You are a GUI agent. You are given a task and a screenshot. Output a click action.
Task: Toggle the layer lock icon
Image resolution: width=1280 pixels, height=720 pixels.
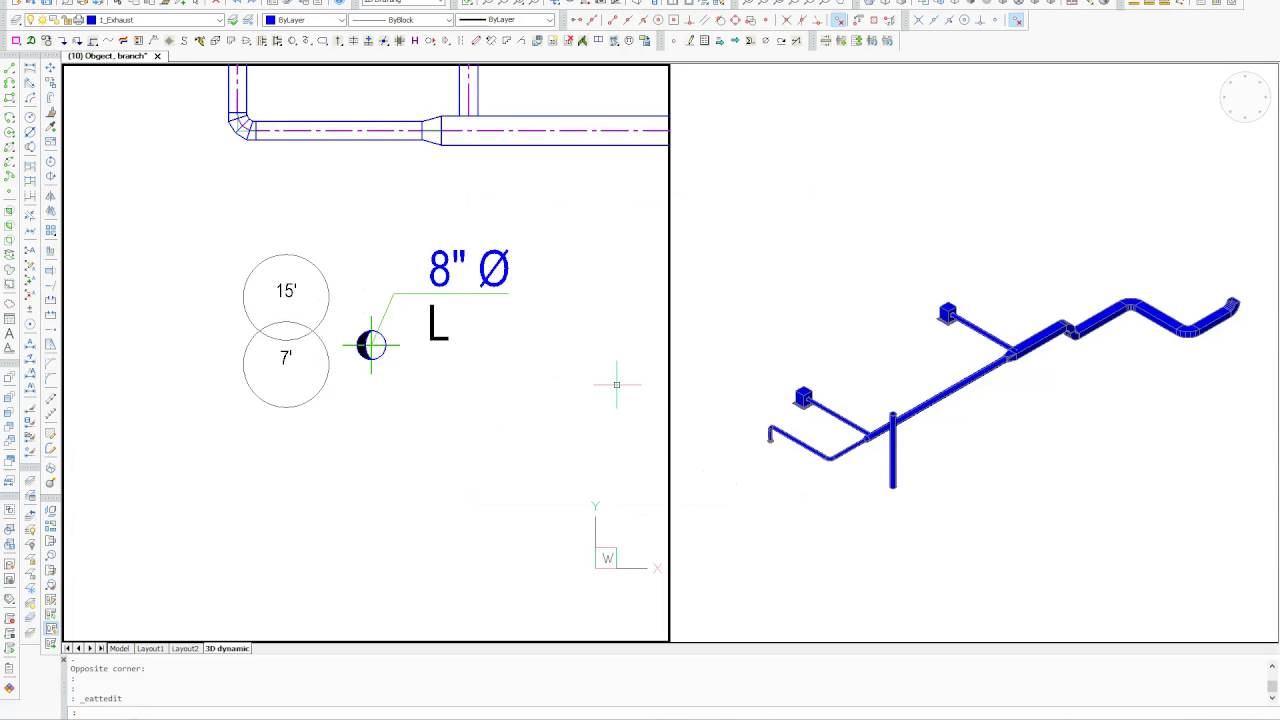66,20
